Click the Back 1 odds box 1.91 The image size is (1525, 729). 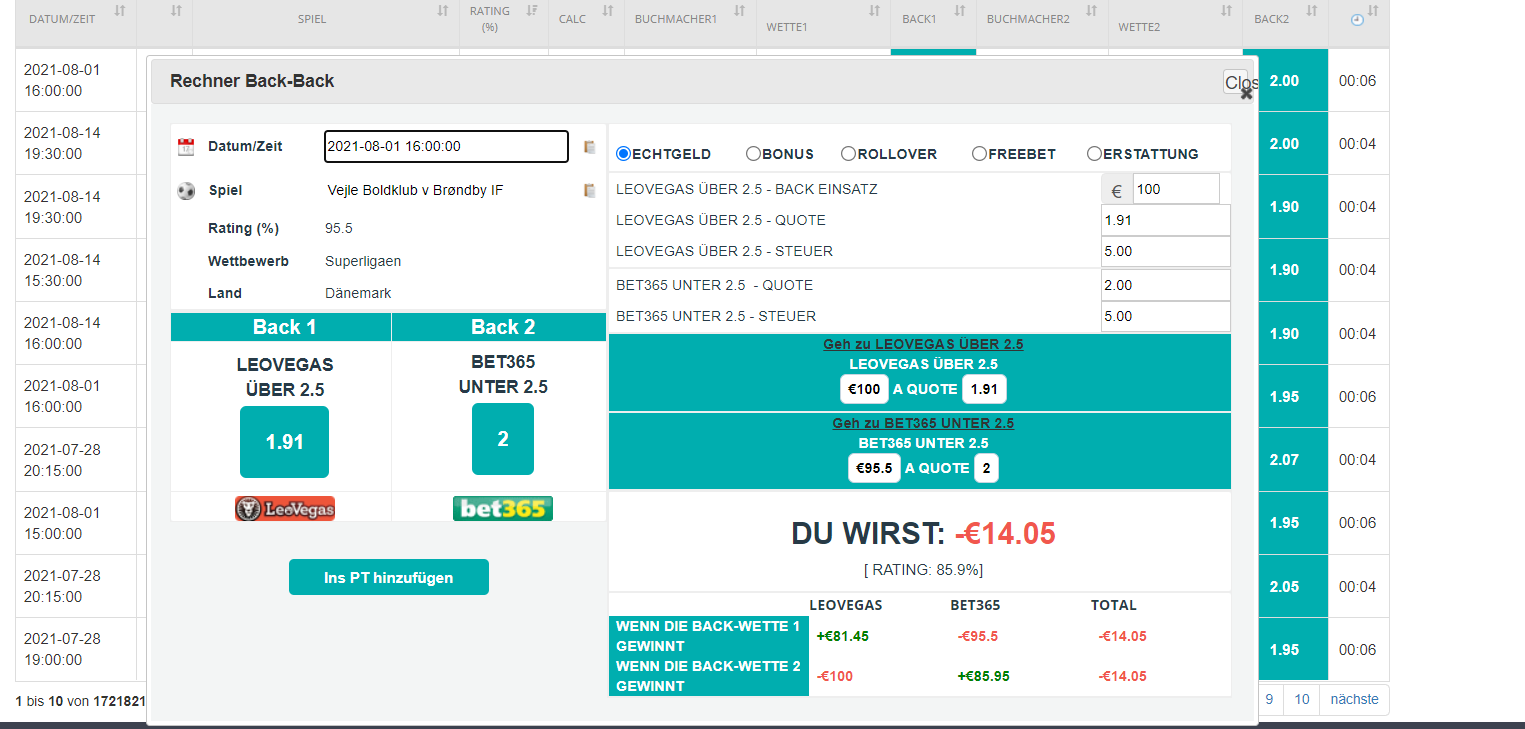[284, 442]
